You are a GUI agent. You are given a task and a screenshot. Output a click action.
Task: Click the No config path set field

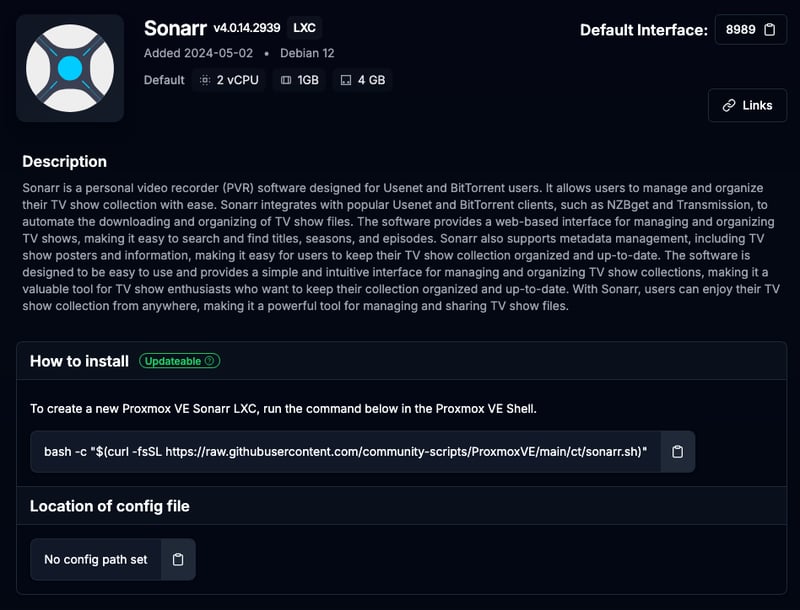[94, 559]
